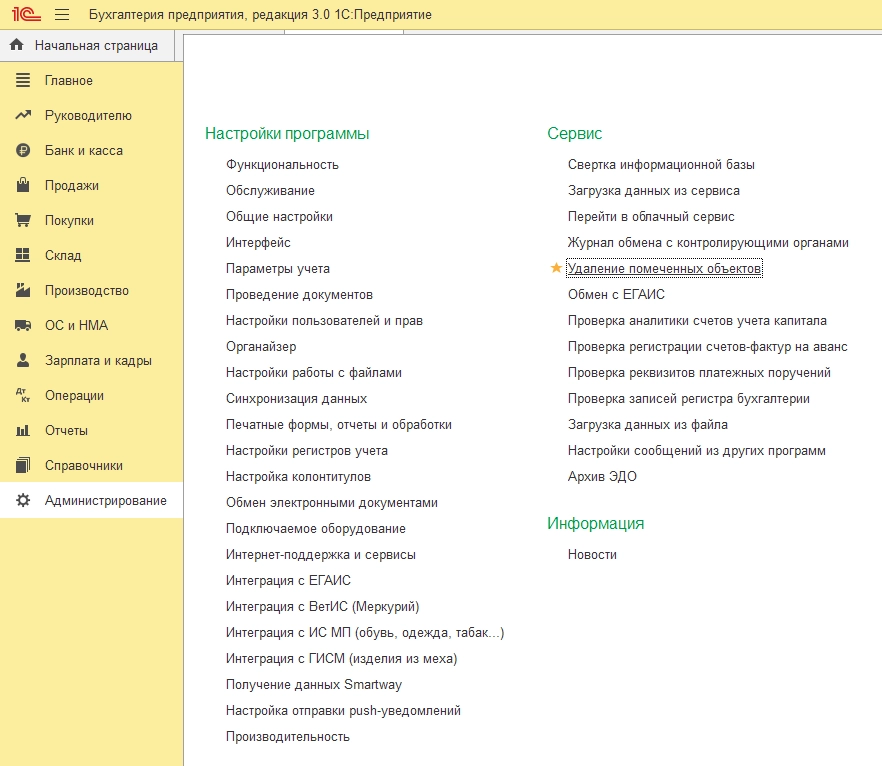Click the Продажи shopping bag icon
The width and height of the screenshot is (882, 766).
click(23, 185)
